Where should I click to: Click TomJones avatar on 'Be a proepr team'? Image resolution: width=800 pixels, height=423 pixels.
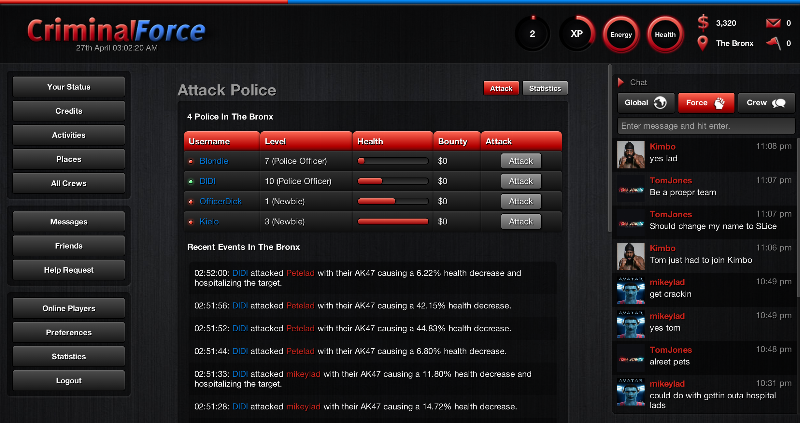click(x=631, y=189)
